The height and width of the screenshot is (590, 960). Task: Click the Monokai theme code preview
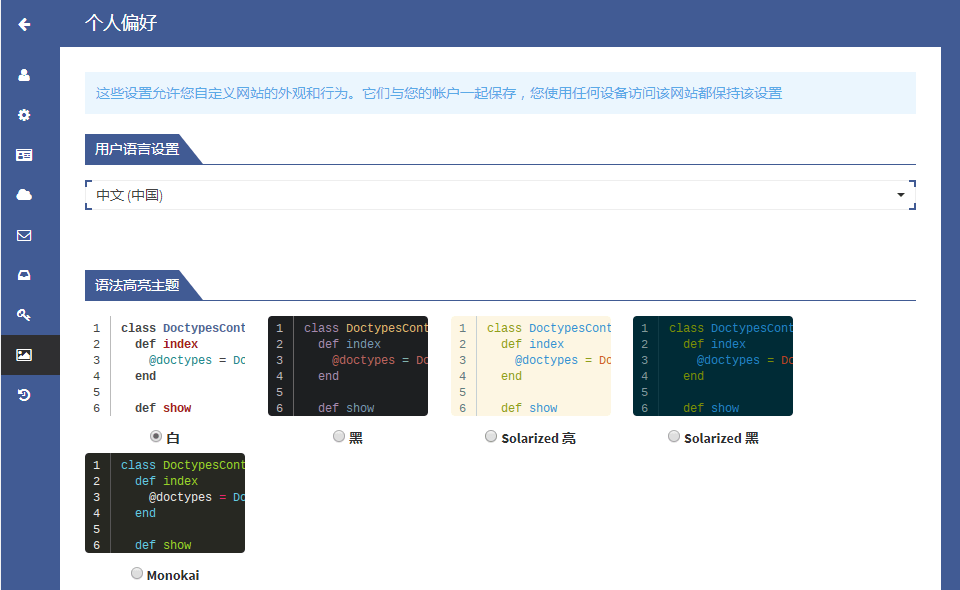pyautogui.click(x=165, y=503)
